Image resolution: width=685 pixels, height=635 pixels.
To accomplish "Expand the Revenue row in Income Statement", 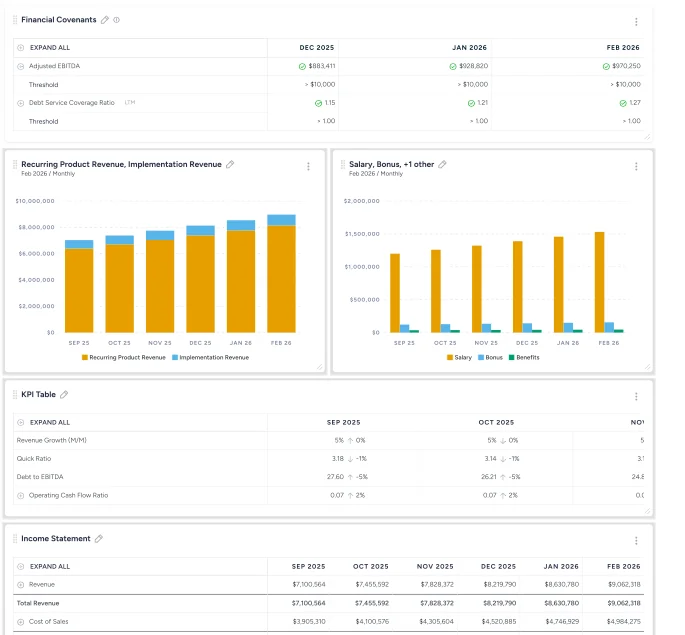I will pos(21,585).
